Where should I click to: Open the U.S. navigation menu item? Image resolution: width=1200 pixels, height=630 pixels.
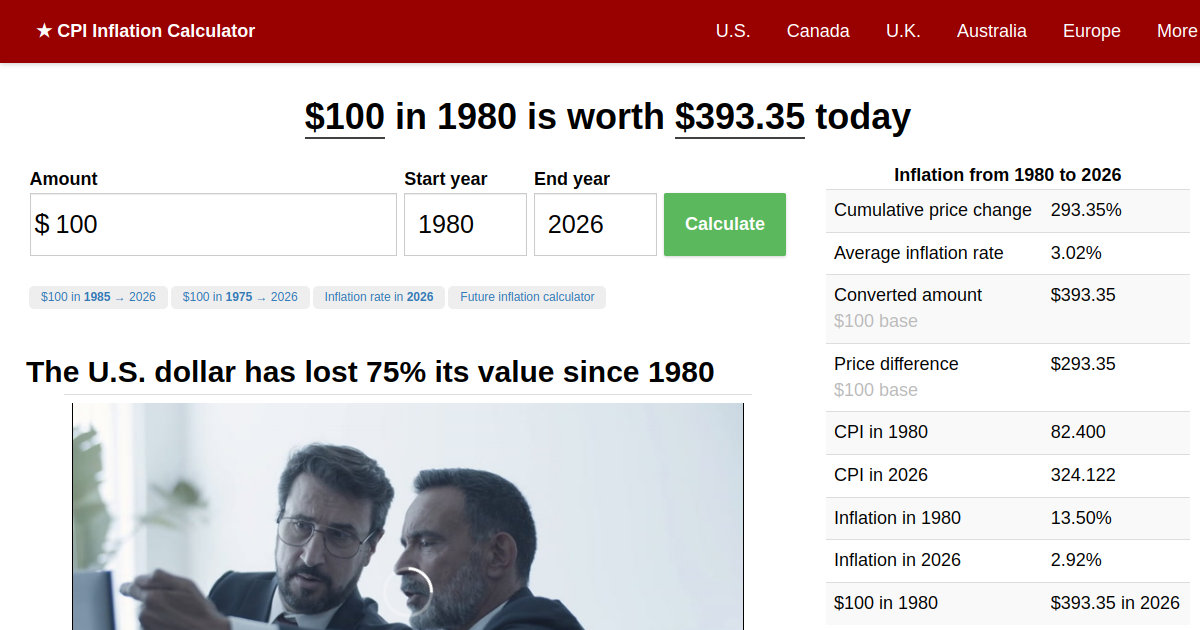point(733,31)
